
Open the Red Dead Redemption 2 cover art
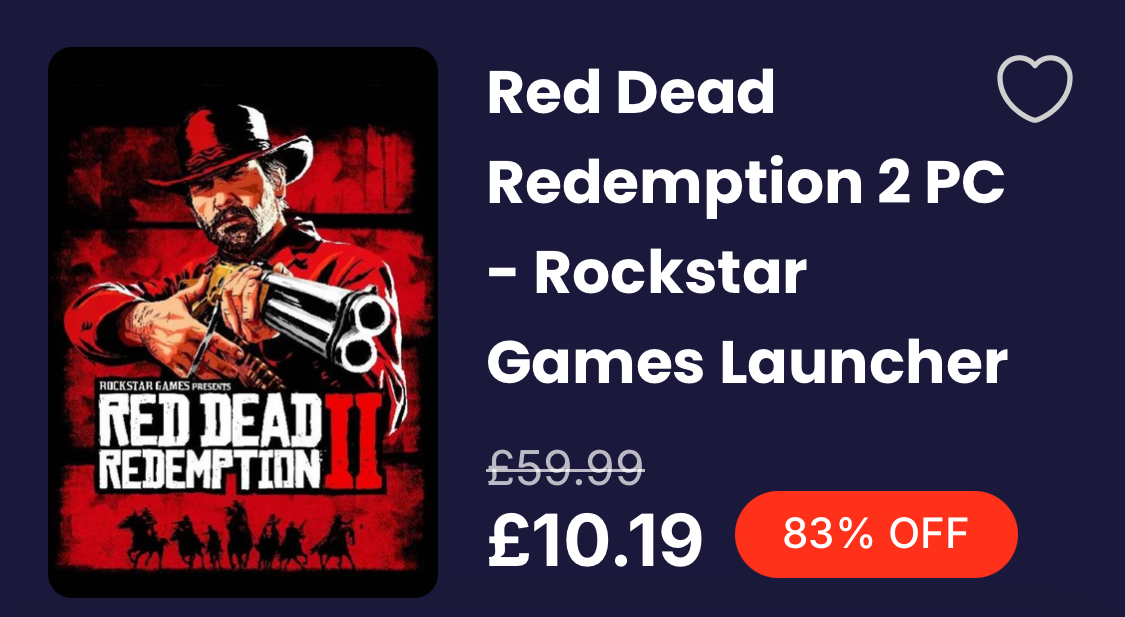243,322
